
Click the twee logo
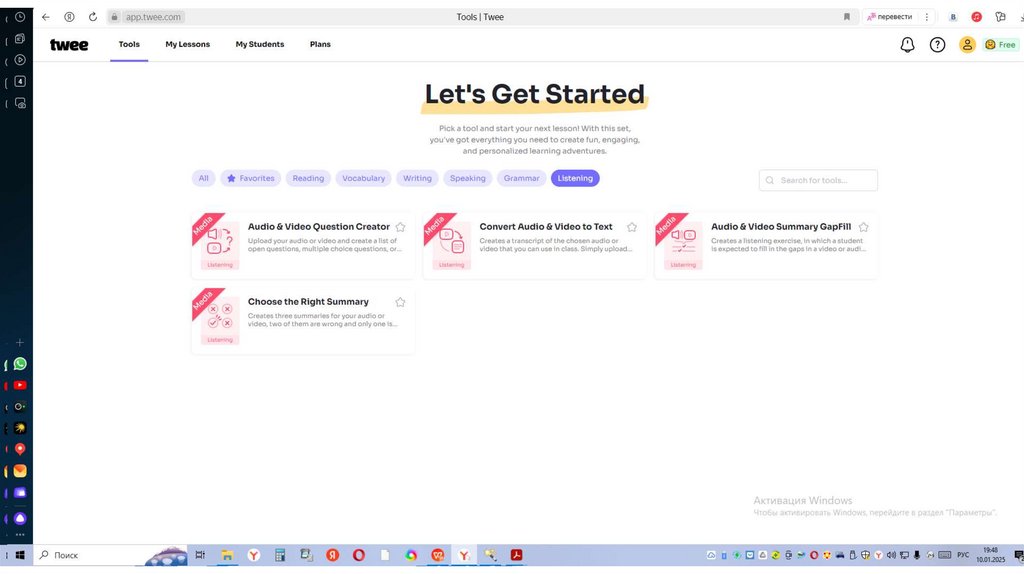[x=69, y=45]
